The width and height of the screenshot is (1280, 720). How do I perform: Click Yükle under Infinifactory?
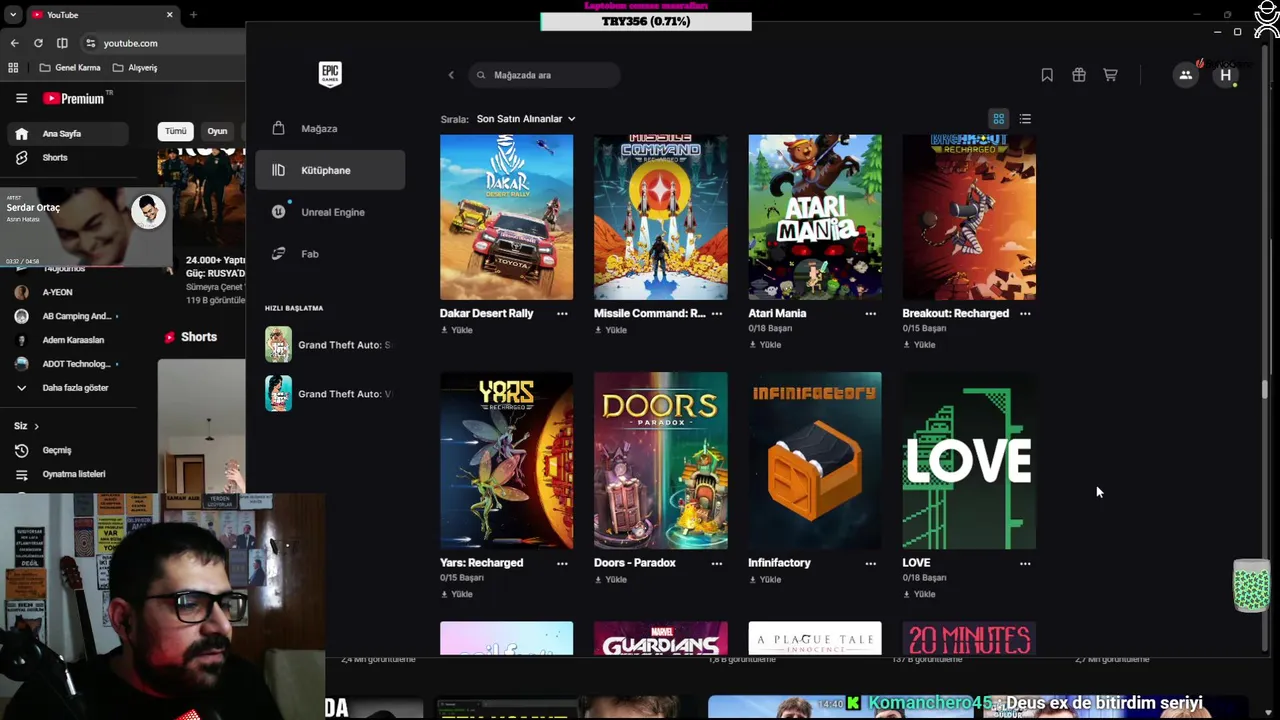coord(765,579)
